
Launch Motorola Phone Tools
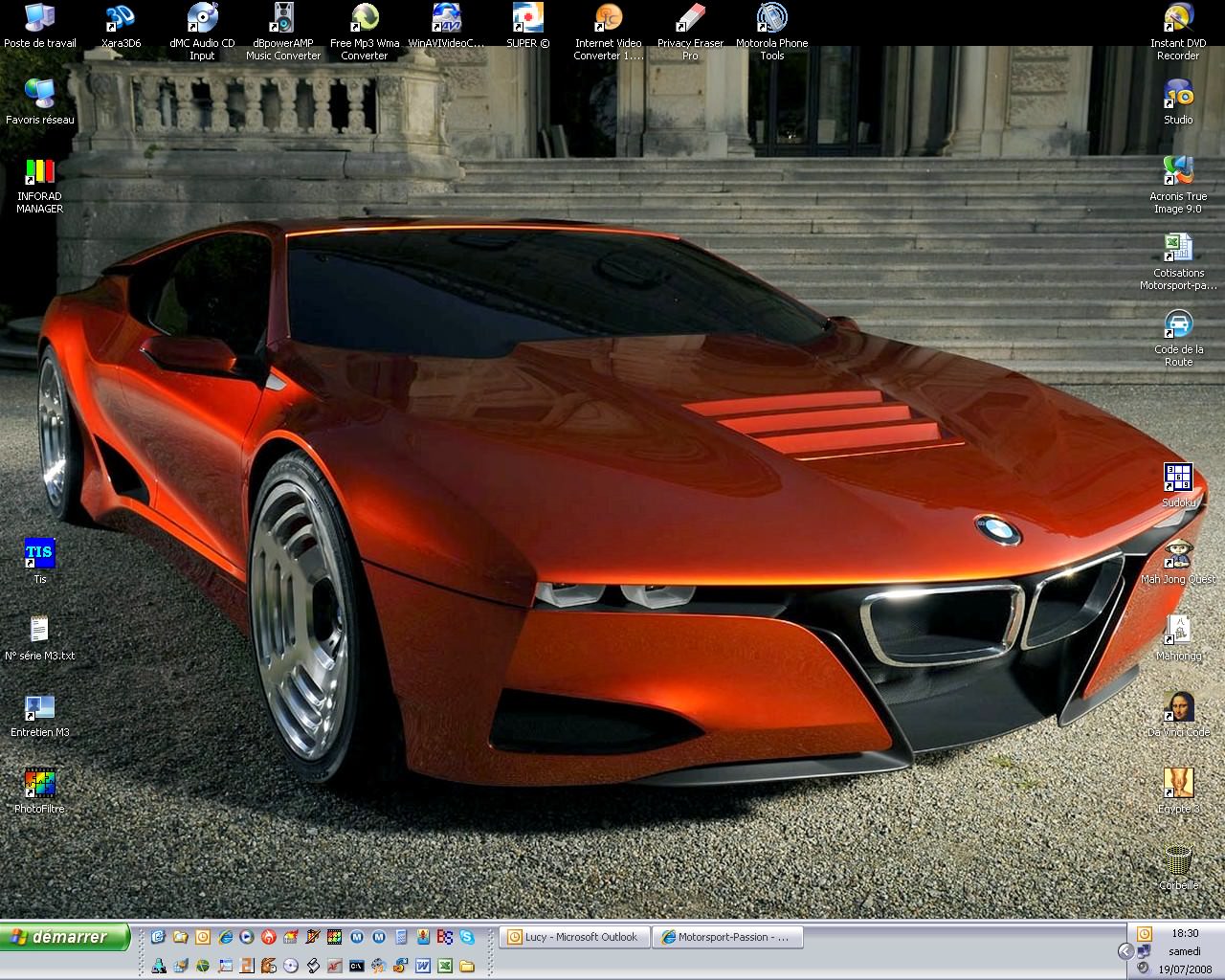pos(771,32)
